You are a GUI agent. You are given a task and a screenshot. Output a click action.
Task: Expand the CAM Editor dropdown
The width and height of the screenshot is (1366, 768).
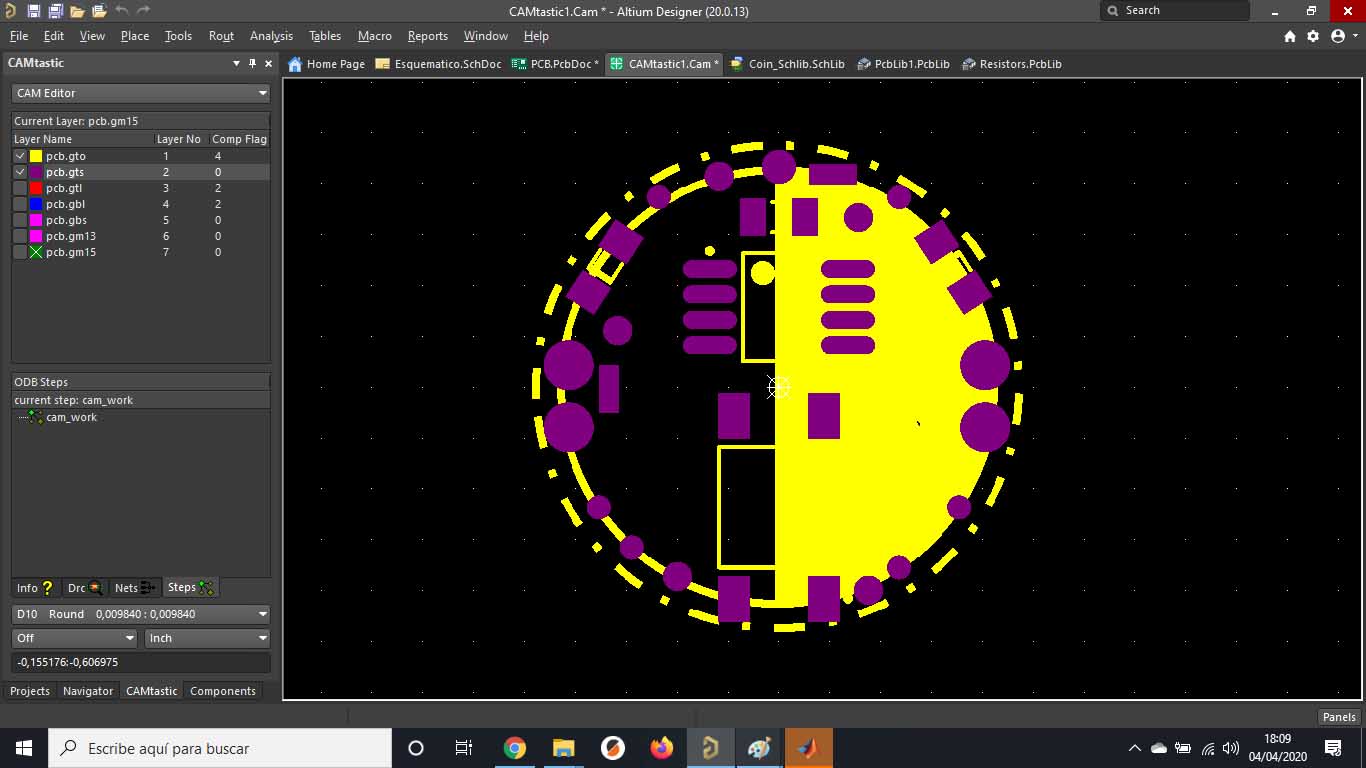pos(141,93)
